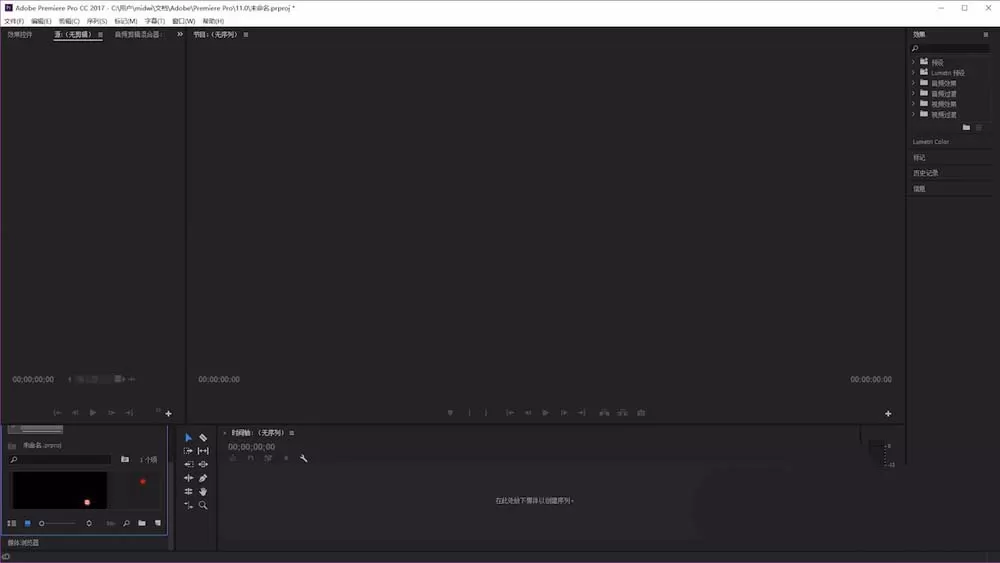Expand the 音频效果 folder
This screenshot has height=563, width=1000.
(913, 83)
